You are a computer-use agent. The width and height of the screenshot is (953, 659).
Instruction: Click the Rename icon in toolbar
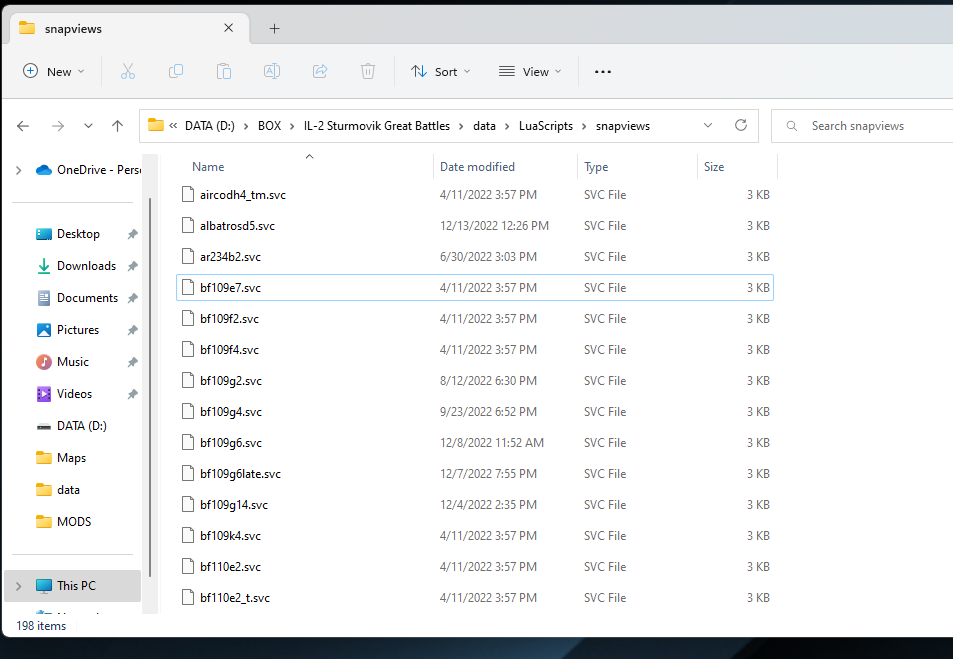271,71
